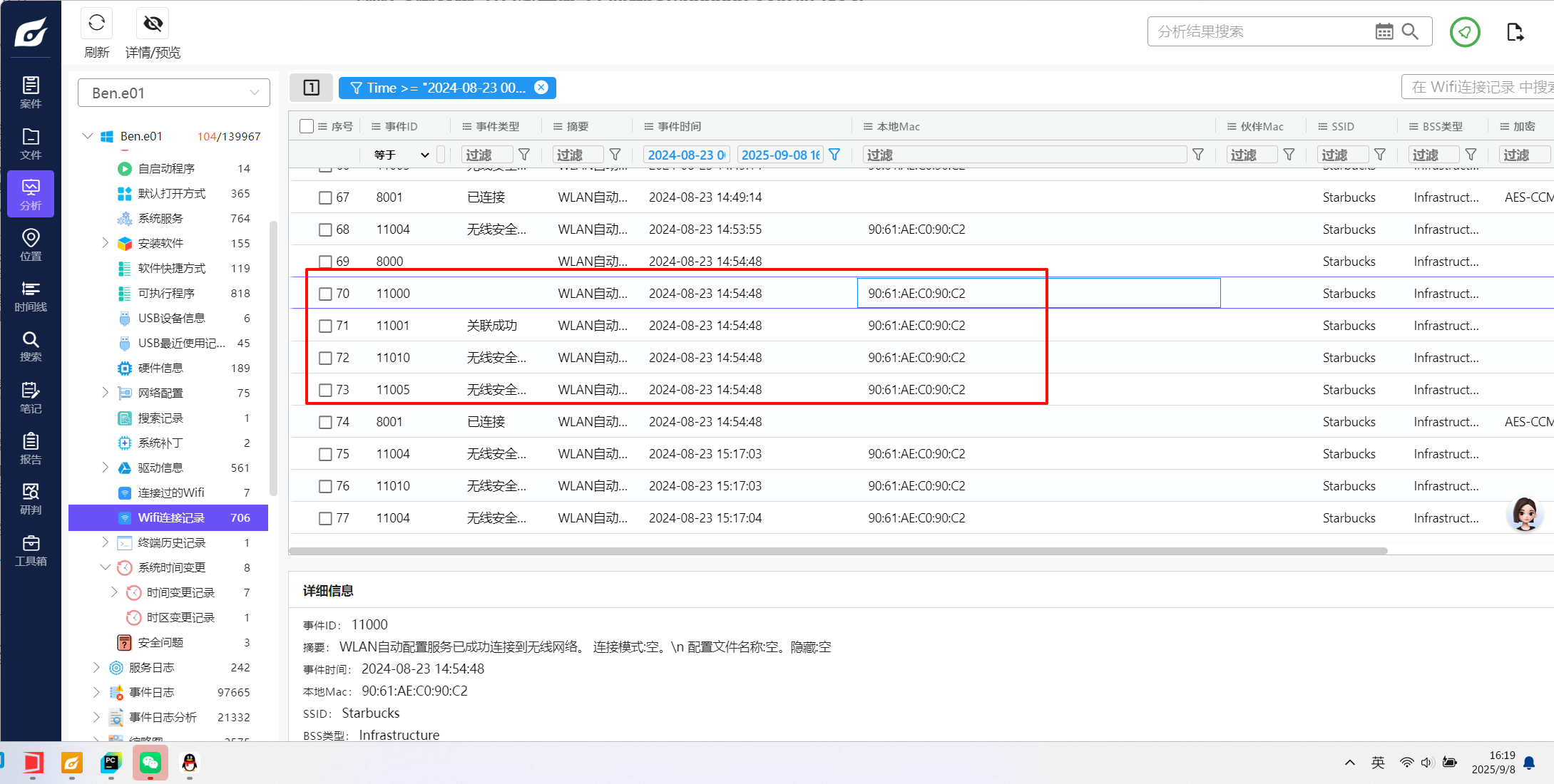This screenshot has width=1554, height=784.
Task: Select 硬件信息 in the tree
Action: point(160,368)
